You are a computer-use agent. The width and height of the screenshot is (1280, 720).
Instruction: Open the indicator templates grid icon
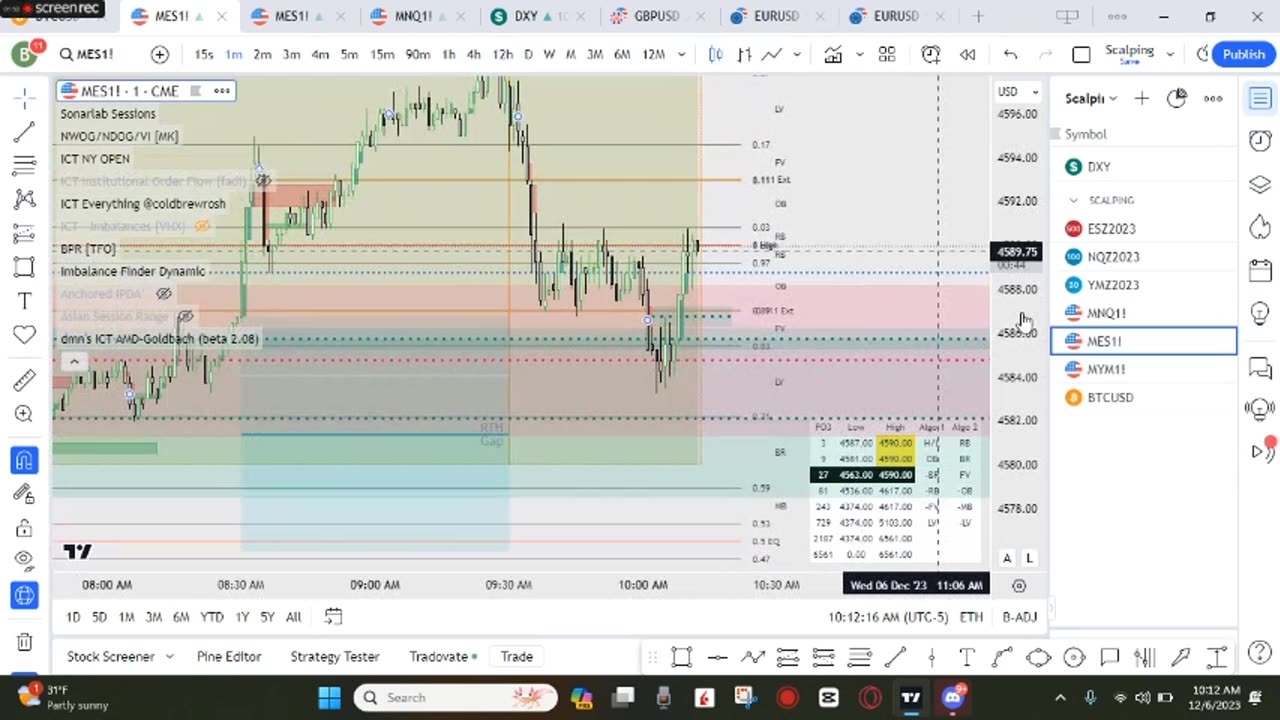pos(887,54)
